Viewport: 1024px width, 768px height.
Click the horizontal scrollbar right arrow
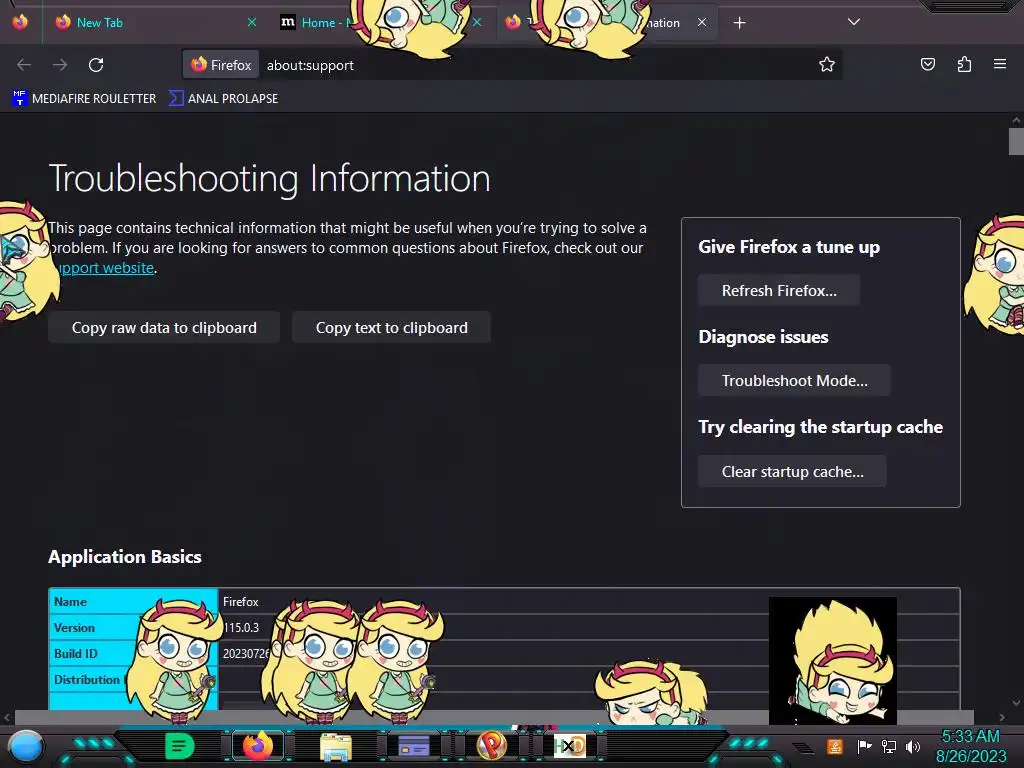pyautogui.click(x=1002, y=717)
